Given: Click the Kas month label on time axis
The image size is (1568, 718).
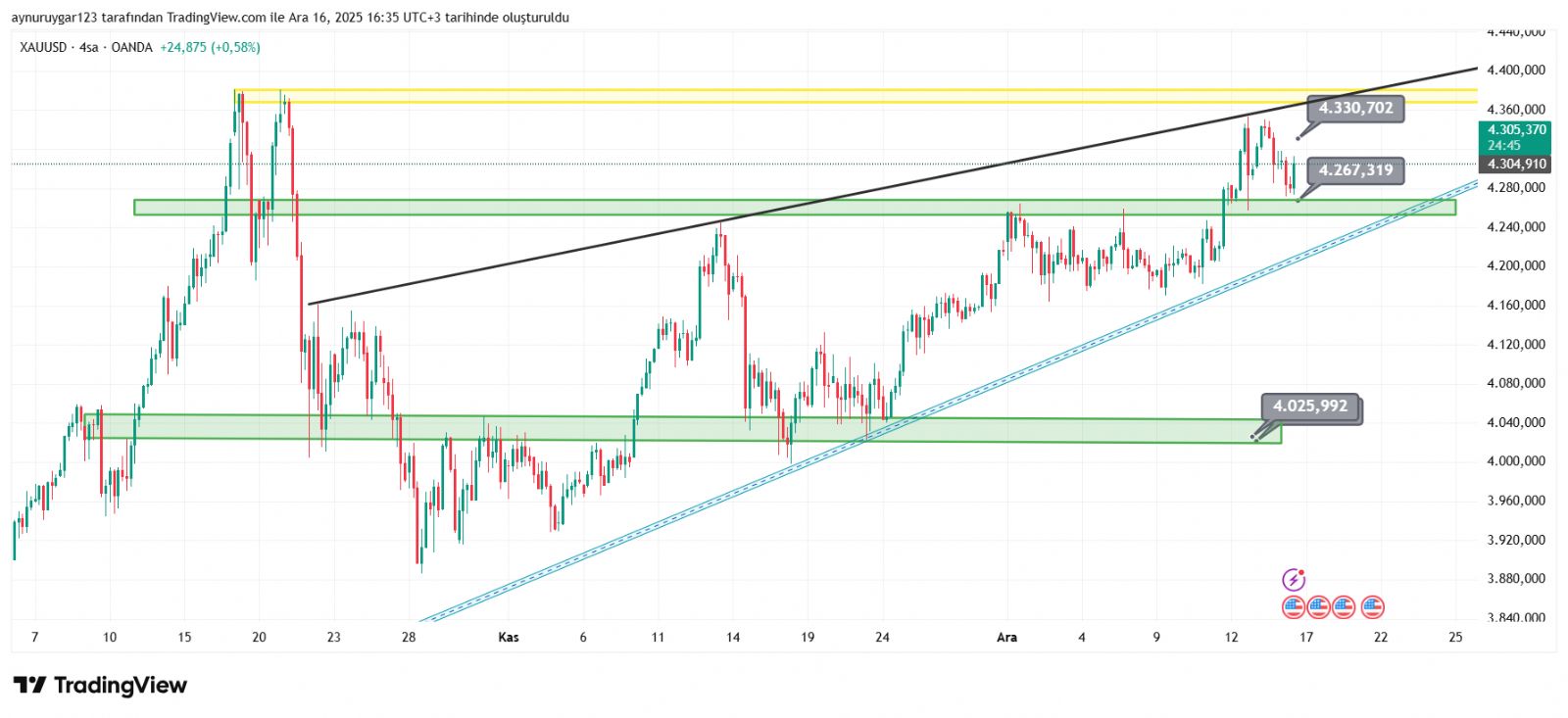Looking at the screenshot, I should [508, 638].
